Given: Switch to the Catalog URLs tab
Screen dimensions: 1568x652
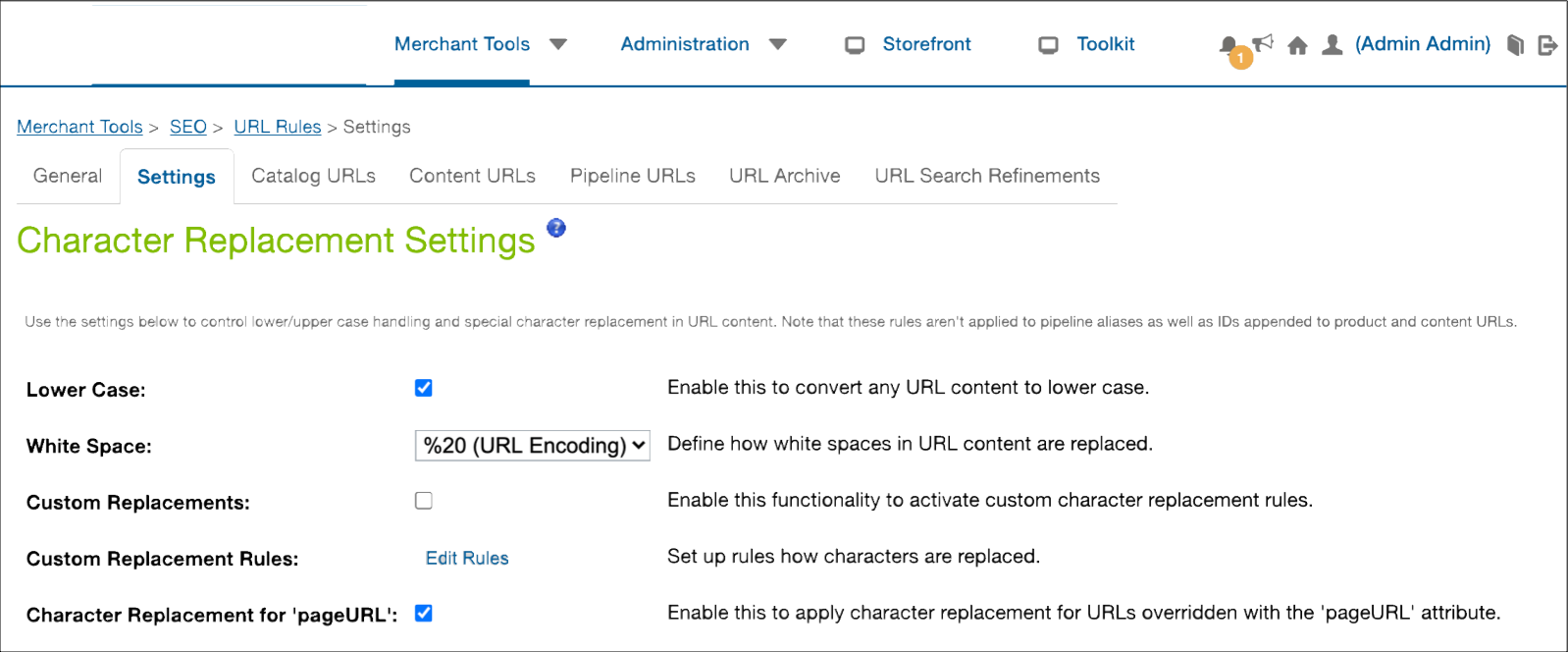Looking at the screenshot, I should point(313,176).
